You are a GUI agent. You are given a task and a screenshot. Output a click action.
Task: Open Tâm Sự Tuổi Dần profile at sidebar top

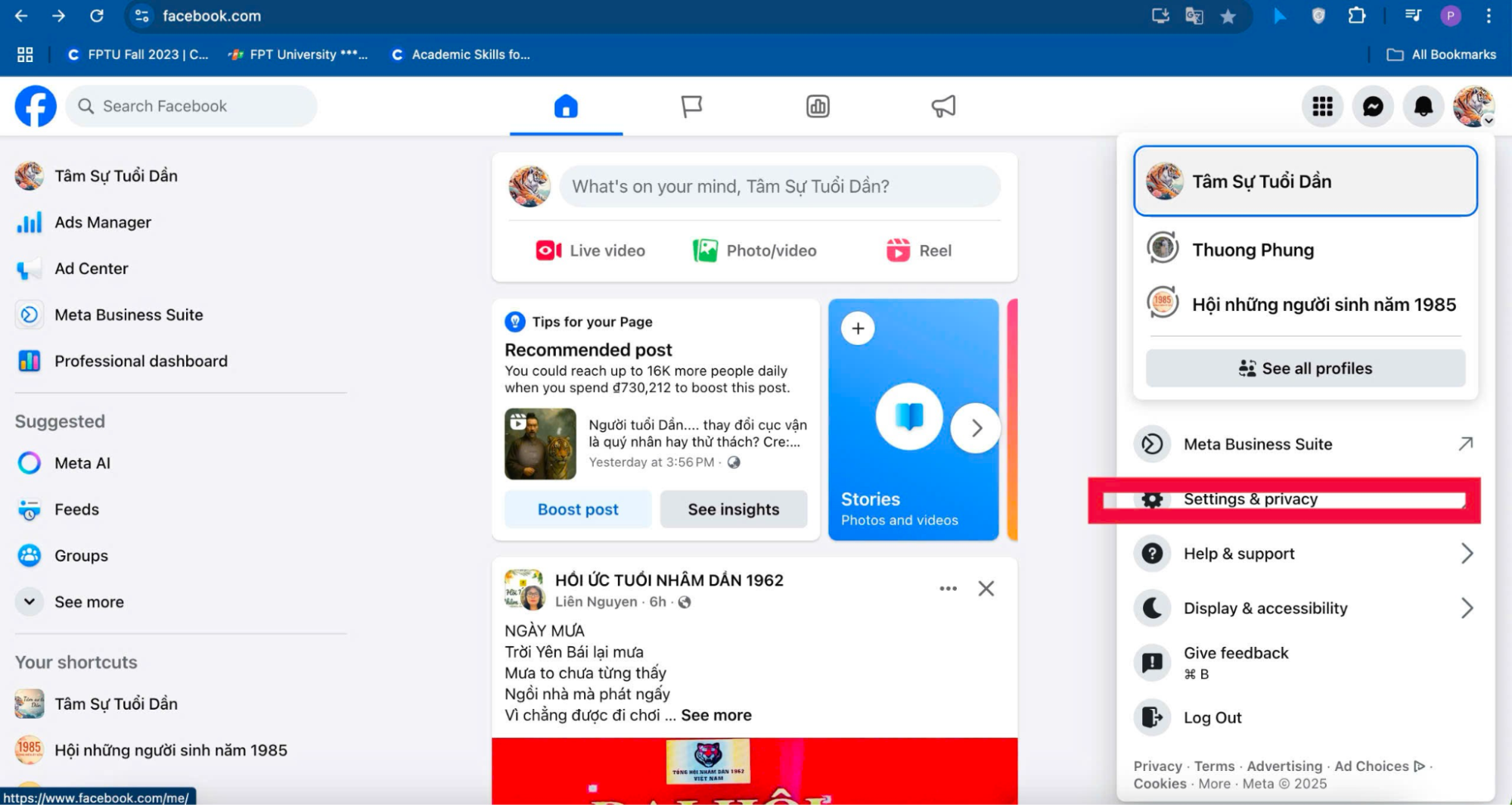click(x=180, y=176)
